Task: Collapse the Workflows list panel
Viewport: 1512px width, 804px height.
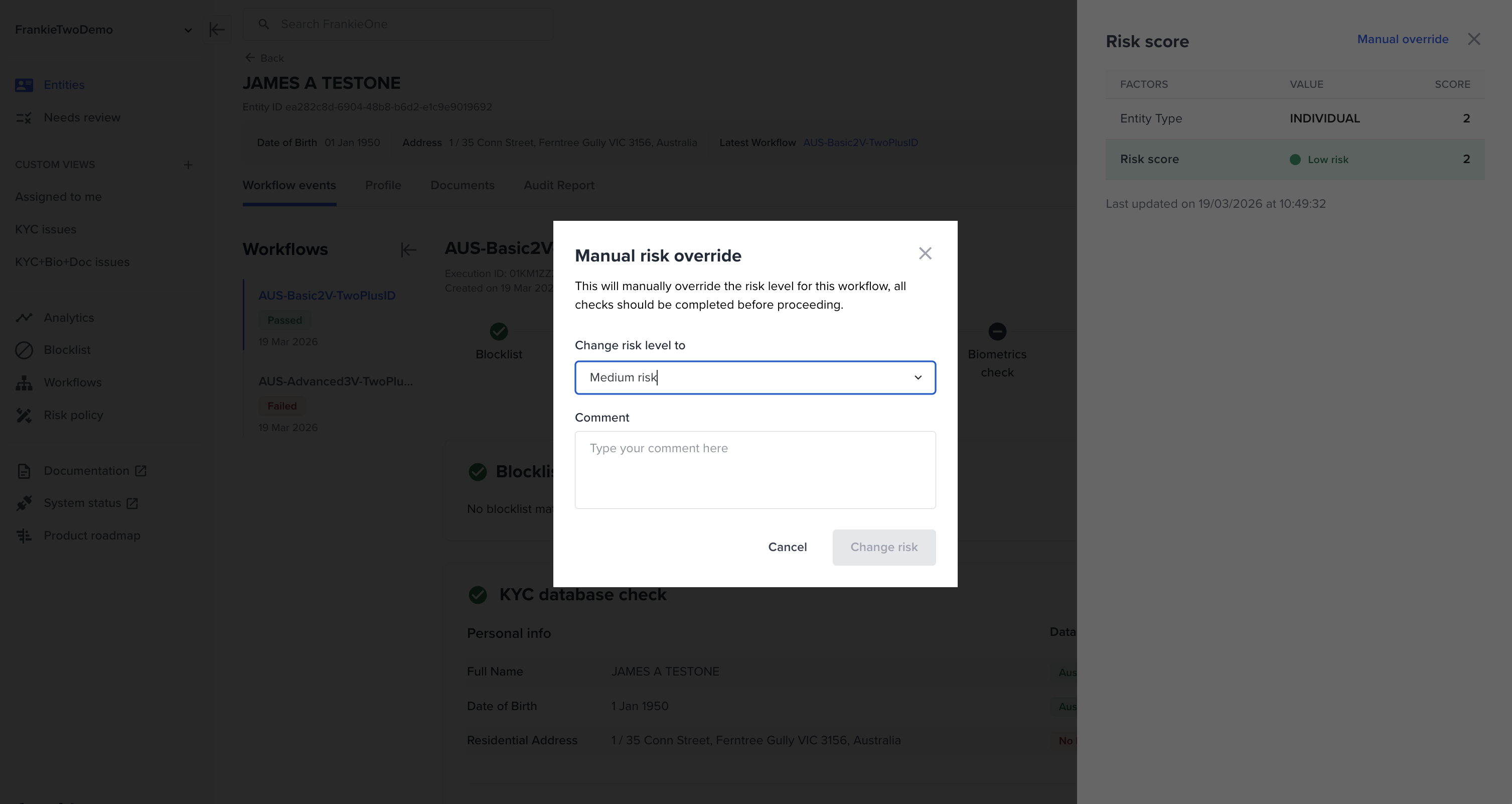Action: click(408, 249)
